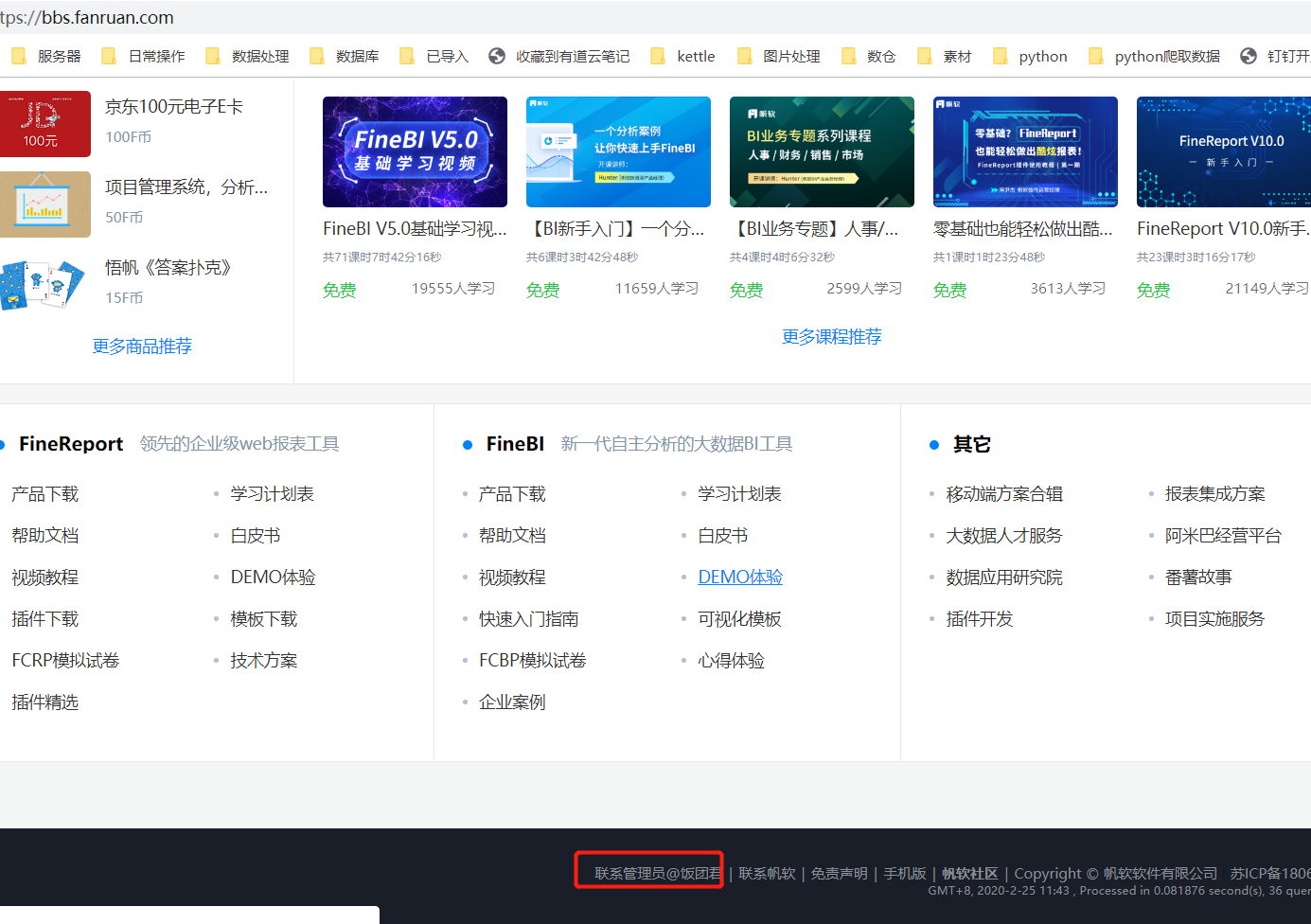Screen dimensions: 1311x924
Task: Open FineBI 视频教程 link
Action: [512, 577]
